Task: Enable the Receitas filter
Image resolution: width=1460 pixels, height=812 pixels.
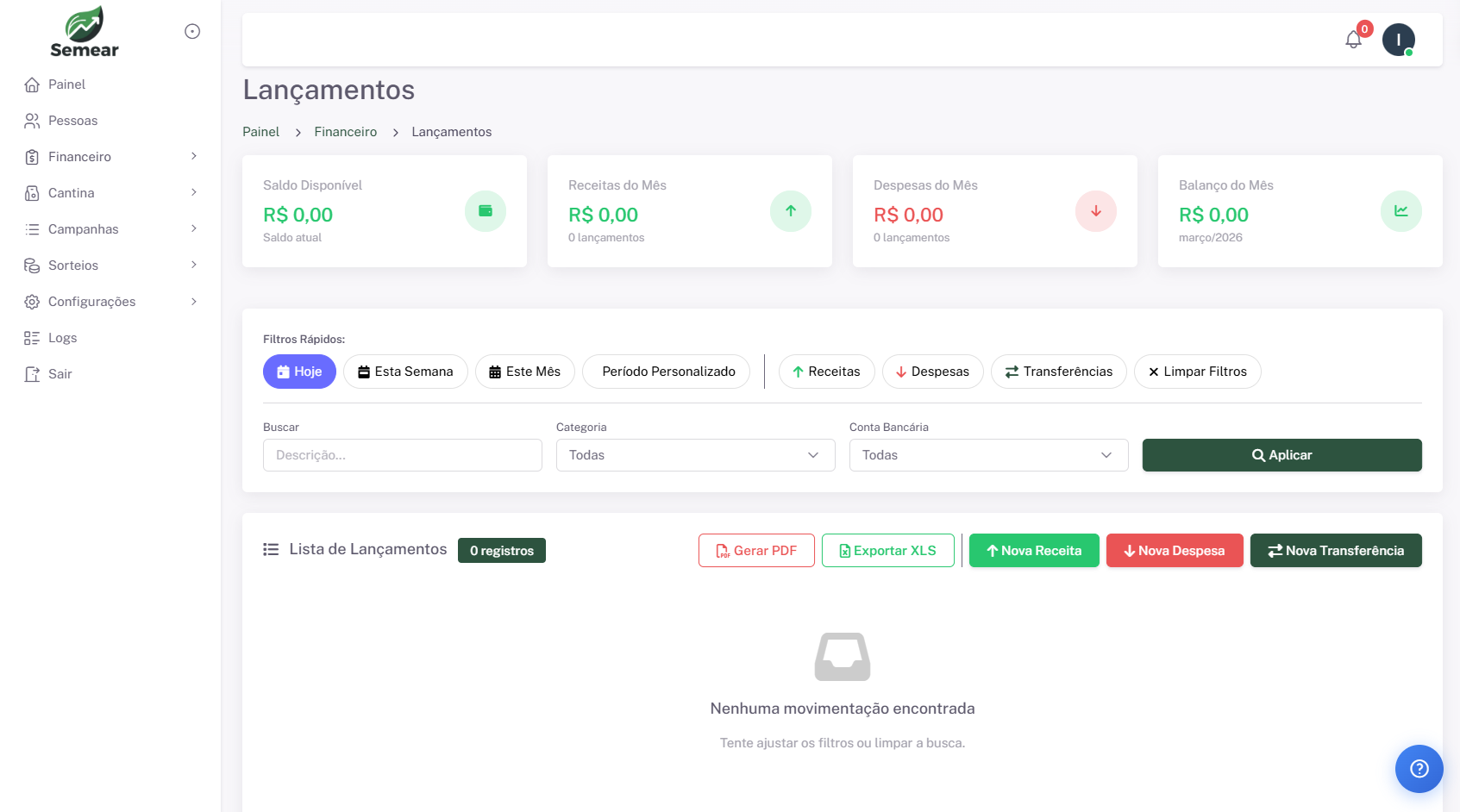Action: 826,372
